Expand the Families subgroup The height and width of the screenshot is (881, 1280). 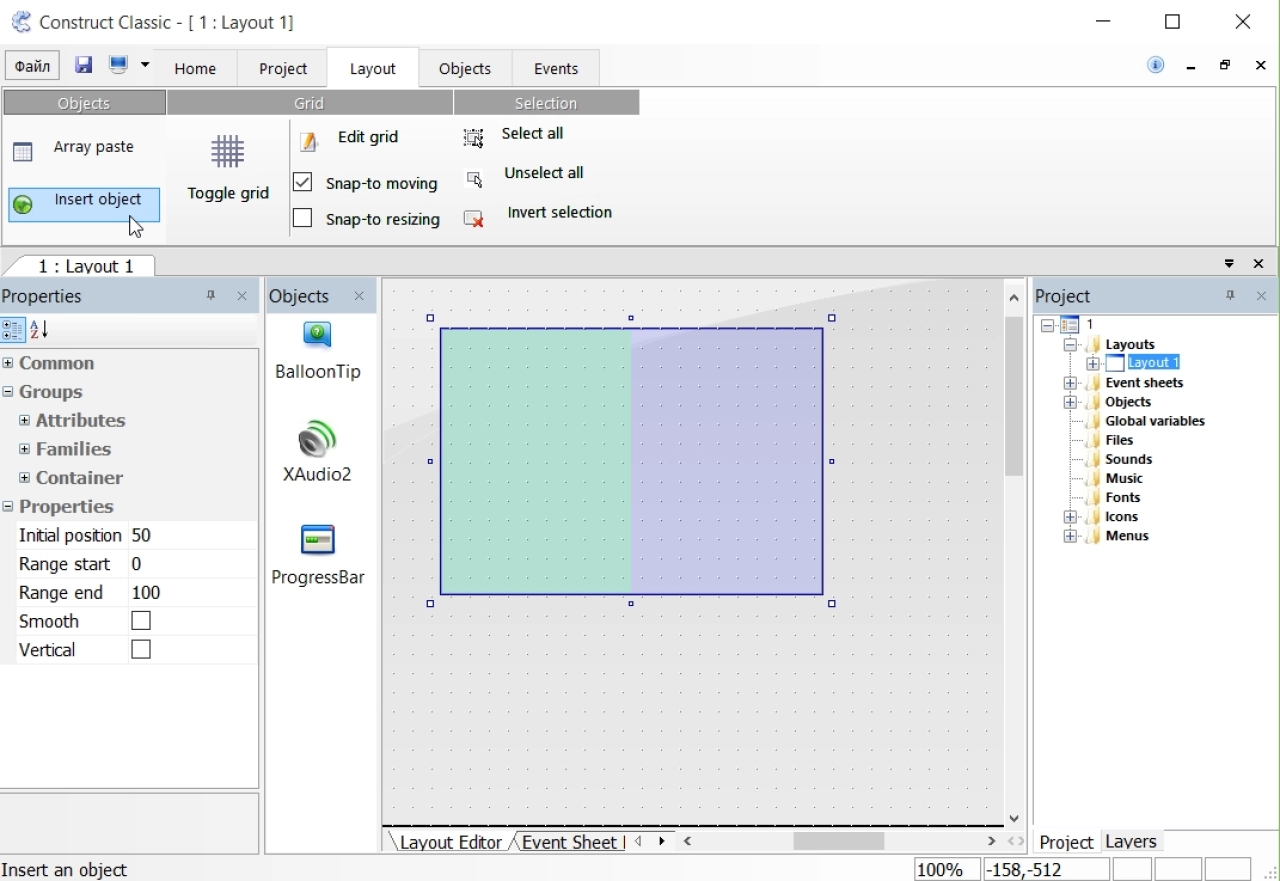24,449
